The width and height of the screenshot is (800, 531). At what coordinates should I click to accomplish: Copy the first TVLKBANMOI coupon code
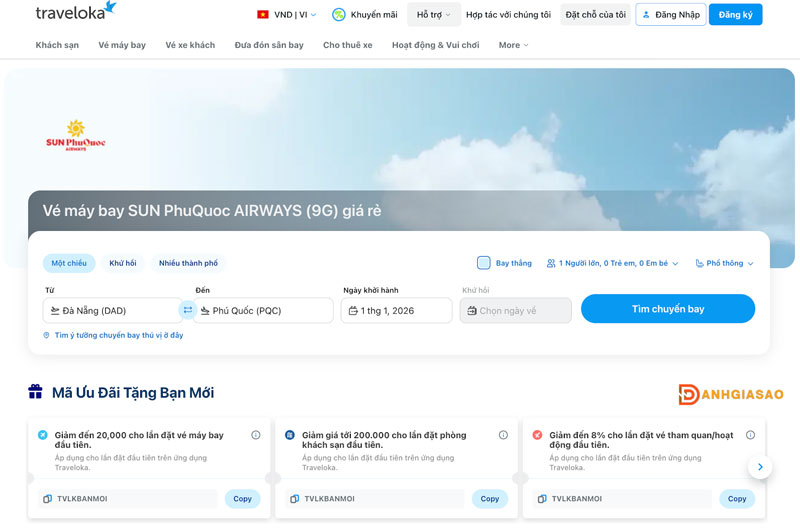[242, 498]
